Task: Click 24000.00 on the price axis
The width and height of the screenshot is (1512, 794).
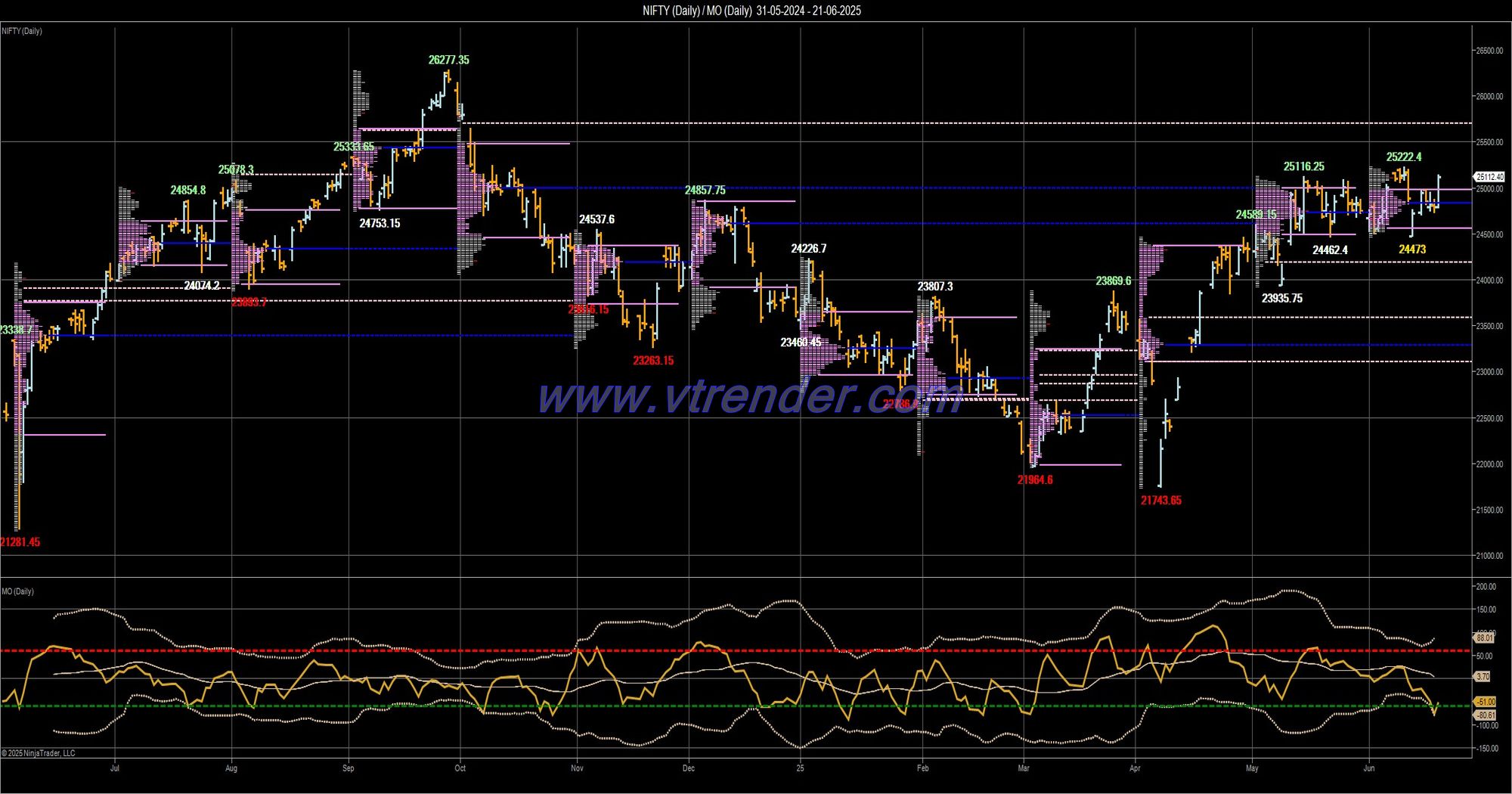Action: [x=1489, y=281]
